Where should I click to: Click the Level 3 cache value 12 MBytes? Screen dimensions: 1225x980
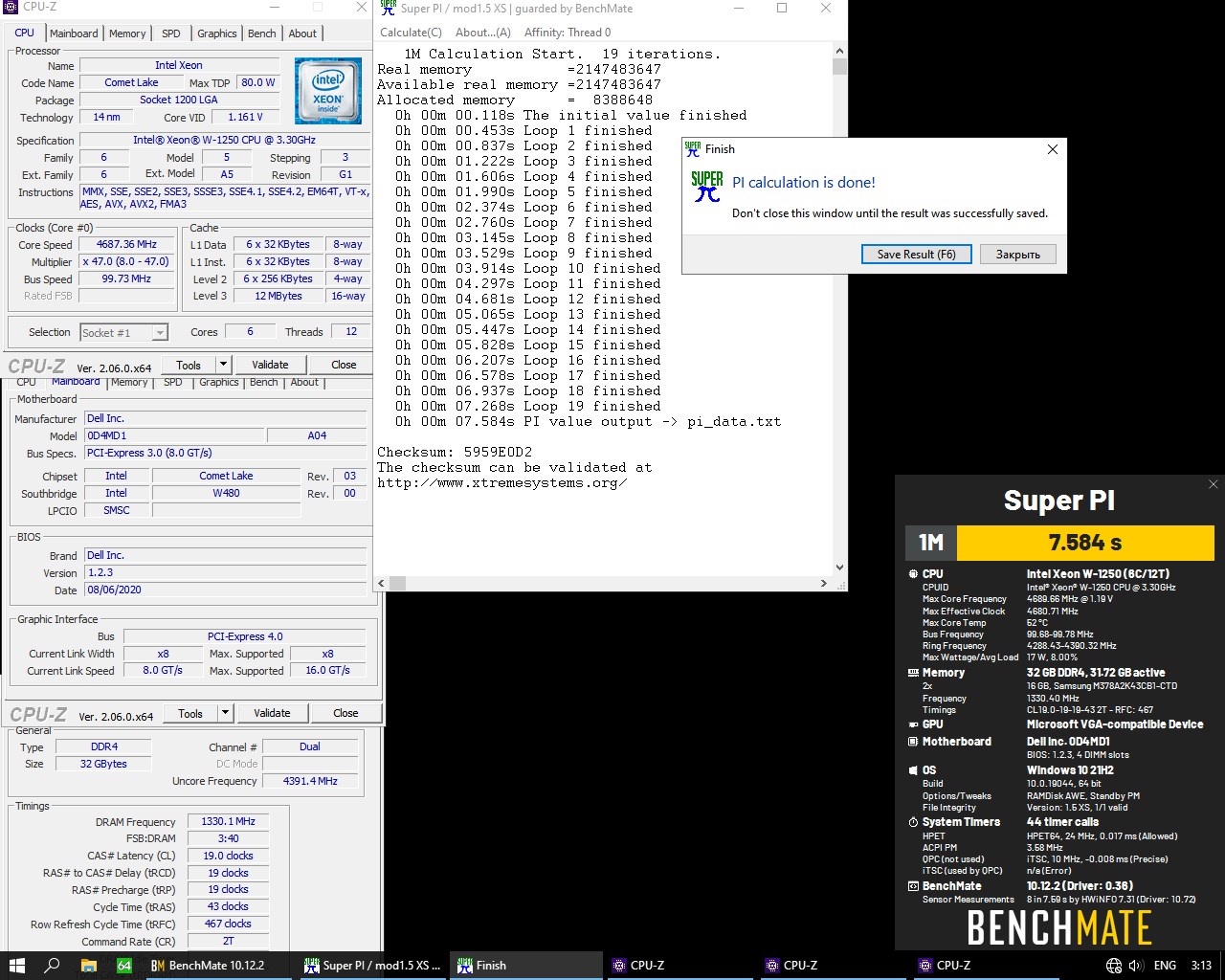[x=278, y=296]
